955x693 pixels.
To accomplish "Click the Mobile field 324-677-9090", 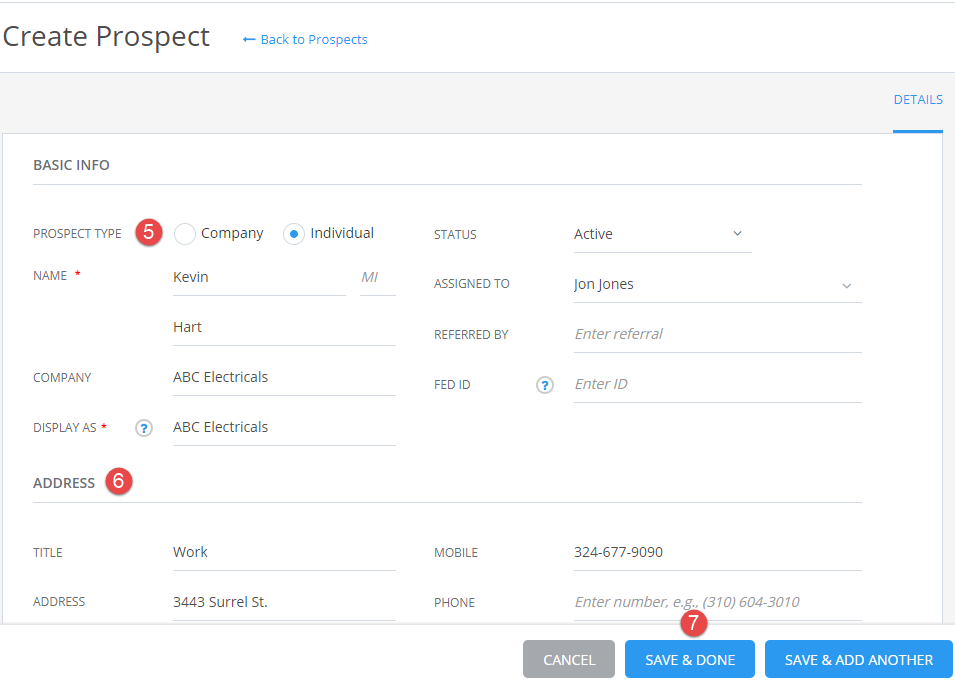I will pos(717,552).
